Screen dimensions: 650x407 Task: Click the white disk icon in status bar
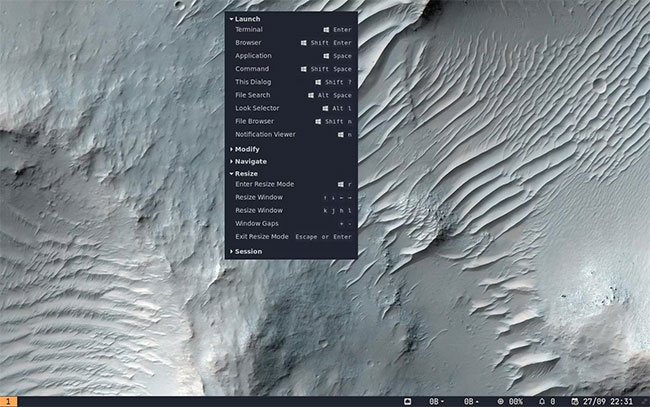pos(407,401)
